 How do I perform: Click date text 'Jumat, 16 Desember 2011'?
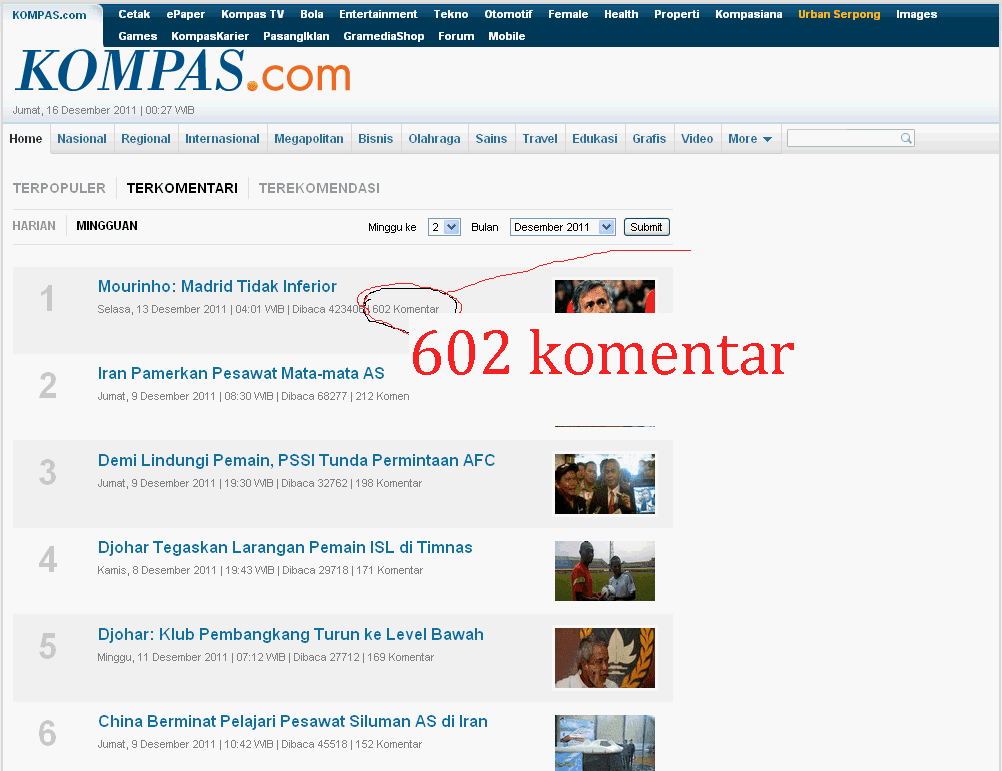[x=74, y=110]
